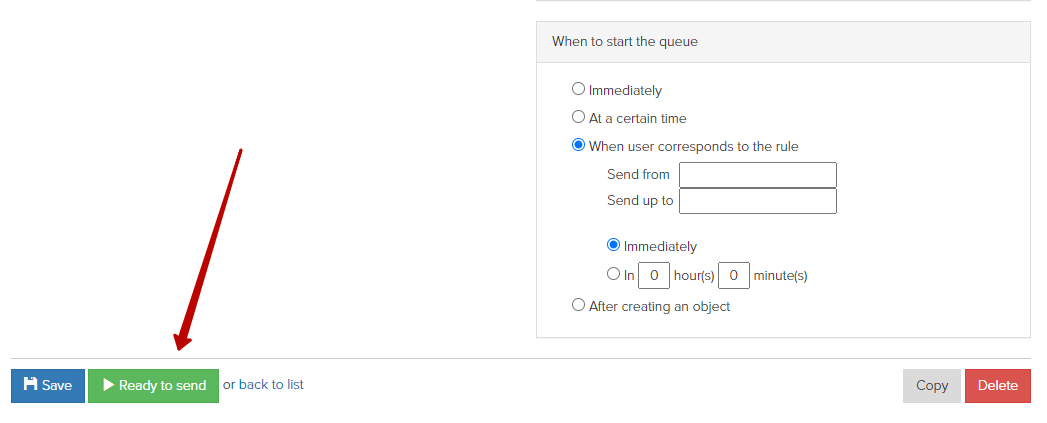Click the Ready to send button text
This screenshot has height=423, width=1047.
coord(162,386)
